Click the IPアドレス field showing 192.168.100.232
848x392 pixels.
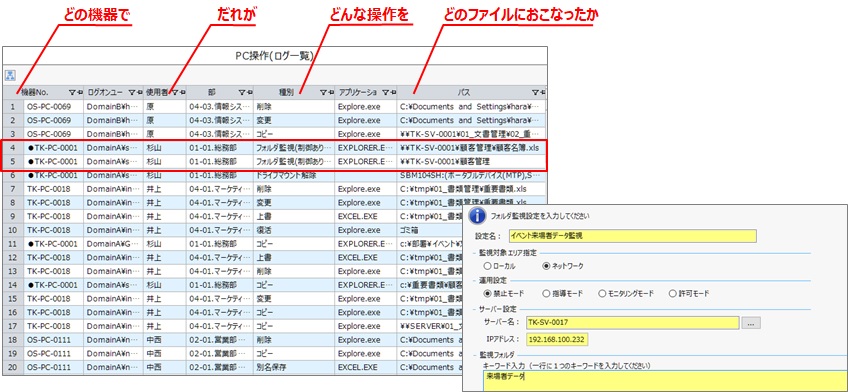[x=557, y=339]
